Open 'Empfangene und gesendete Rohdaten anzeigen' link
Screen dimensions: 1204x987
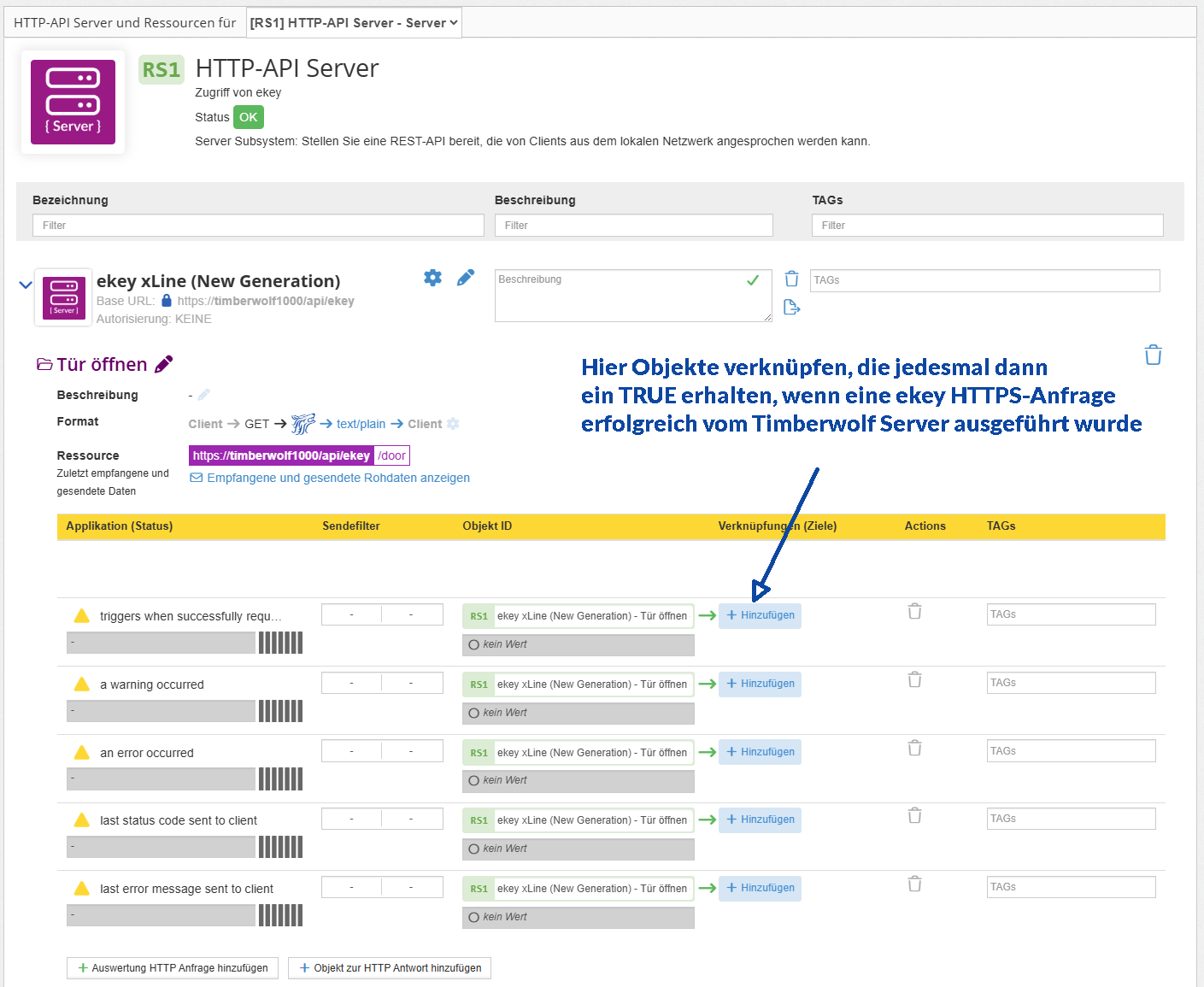click(x=330, y=478)
